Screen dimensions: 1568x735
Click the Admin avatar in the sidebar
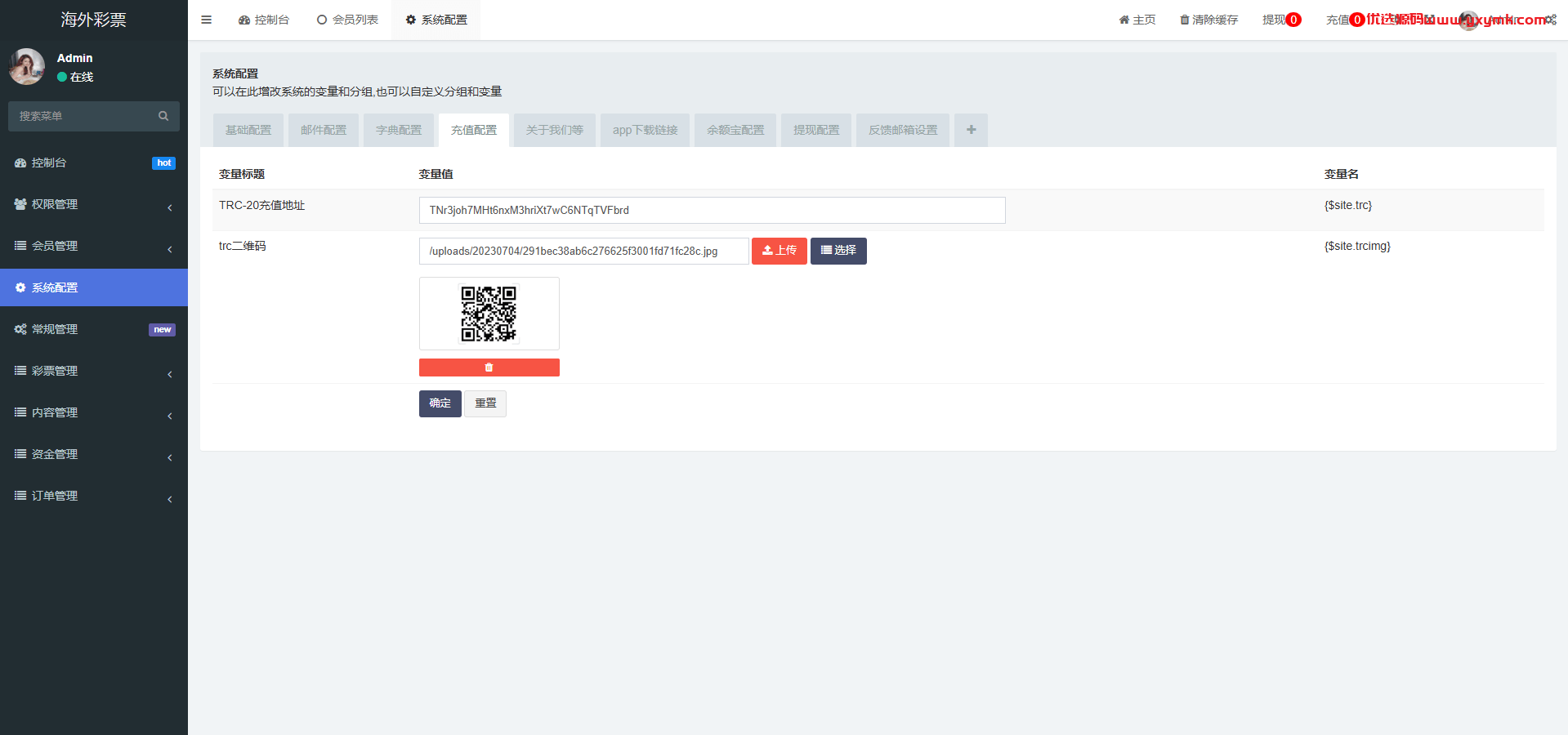pos(27,66)
